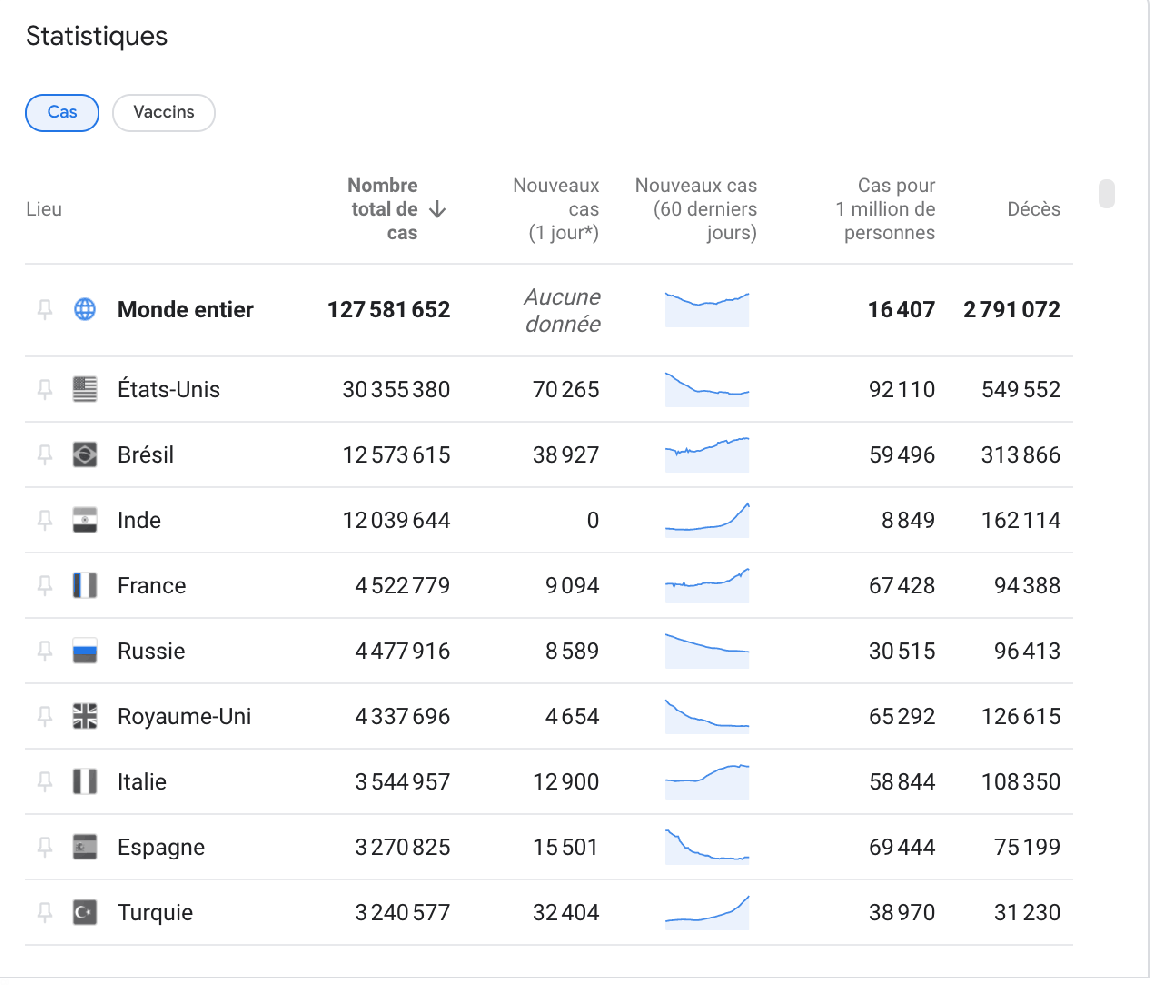The width and height of the screenshot is (1150, 988).
Task: Select the Cas tab
Action: (x=62, y=112)
